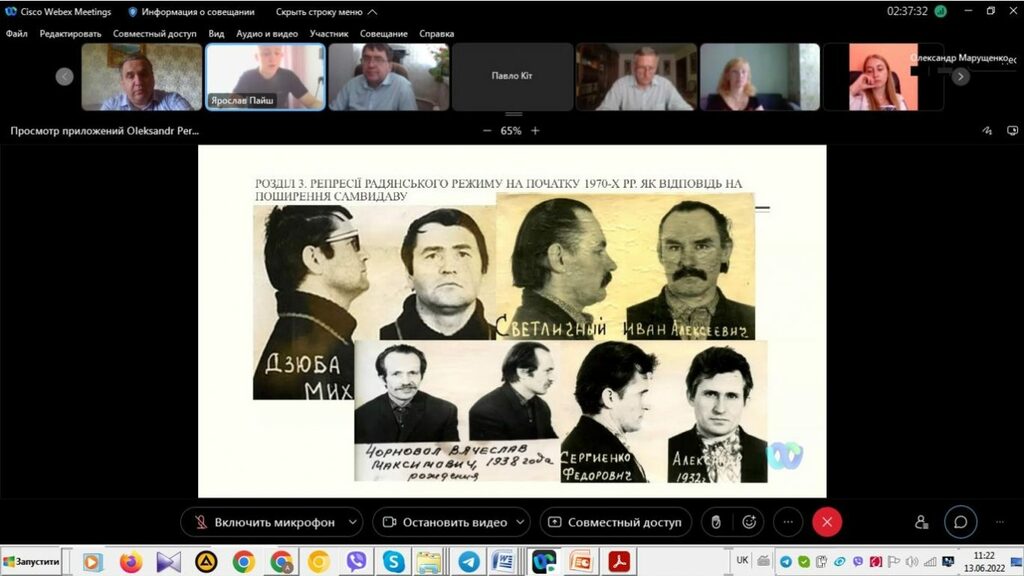Screen dimensions: 1024x576
Task: Toggle Остановить видео camera button
Action: (445, 522)
